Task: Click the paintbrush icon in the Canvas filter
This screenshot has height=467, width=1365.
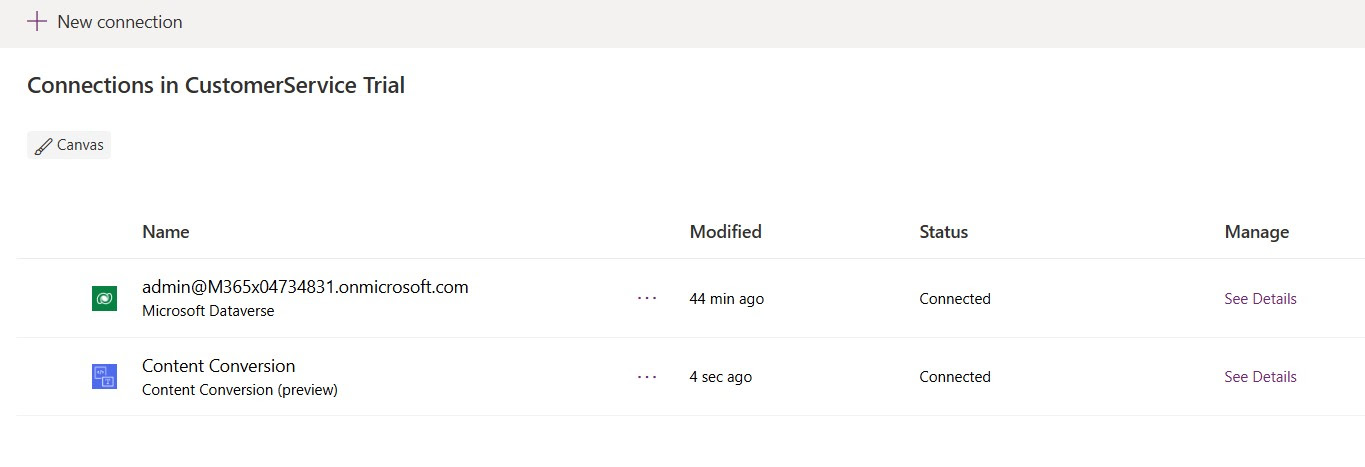Action: (43, 146)
